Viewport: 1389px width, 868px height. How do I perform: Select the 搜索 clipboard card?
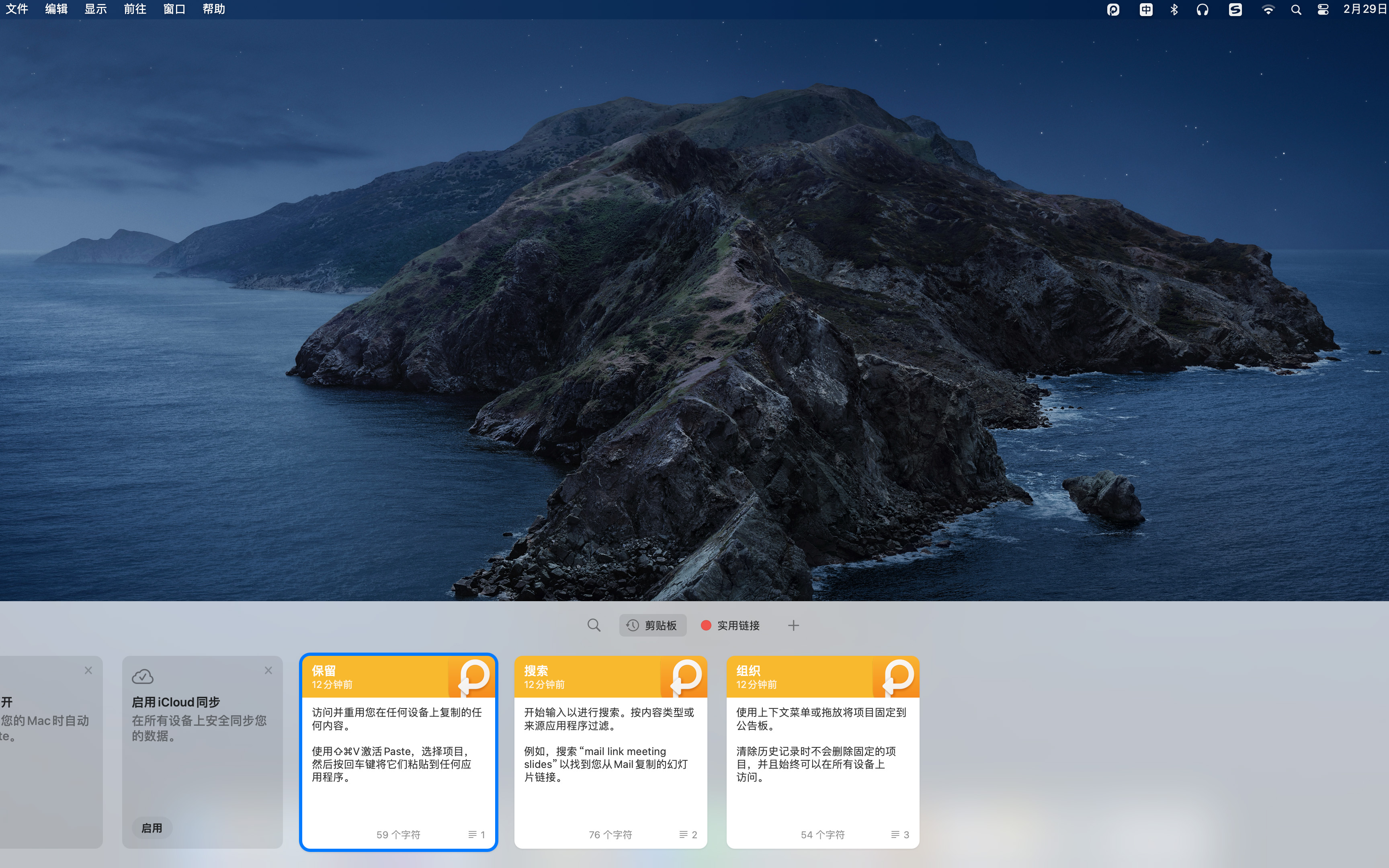click(611, 752)
